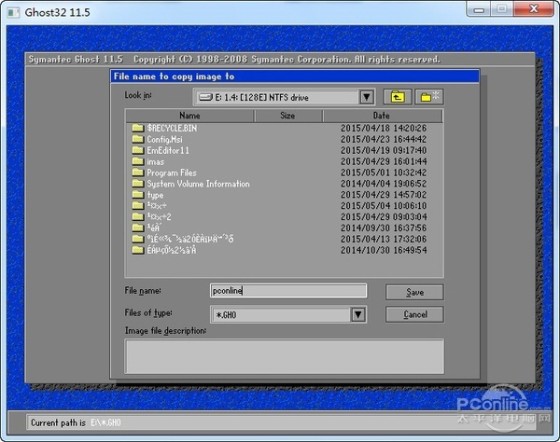560x442 pixels.
Task: Click folder icon dated 2015/04/13 17:32:06
Action: pyautogui.click(x=138, y=239)
